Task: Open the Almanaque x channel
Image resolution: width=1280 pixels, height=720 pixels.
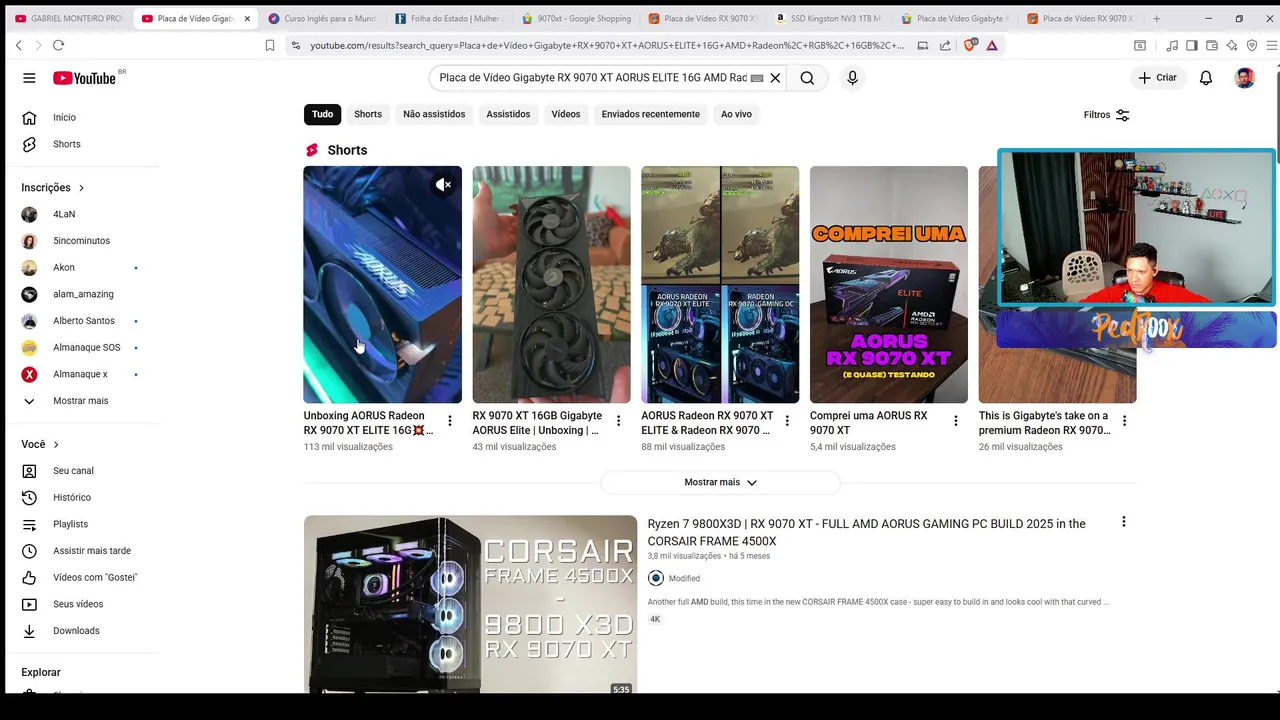Action: 79,374
